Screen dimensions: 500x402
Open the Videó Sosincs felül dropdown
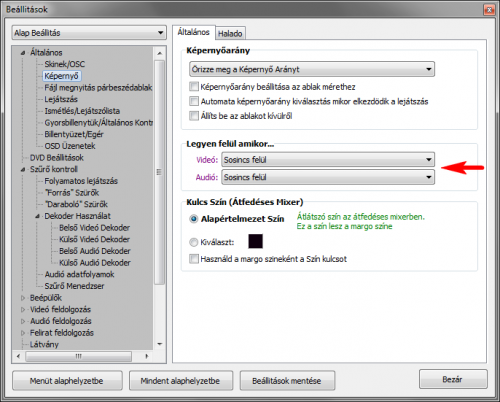tap(328, 160)
